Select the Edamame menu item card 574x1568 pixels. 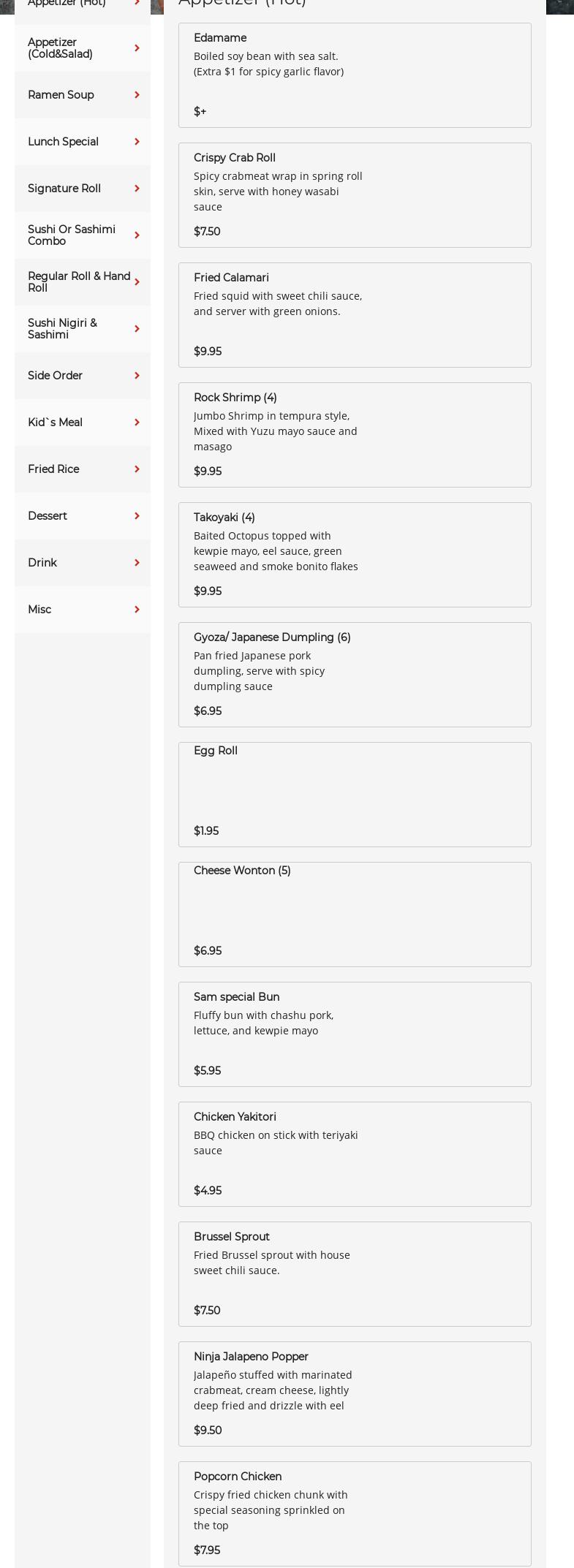(355, 75)
